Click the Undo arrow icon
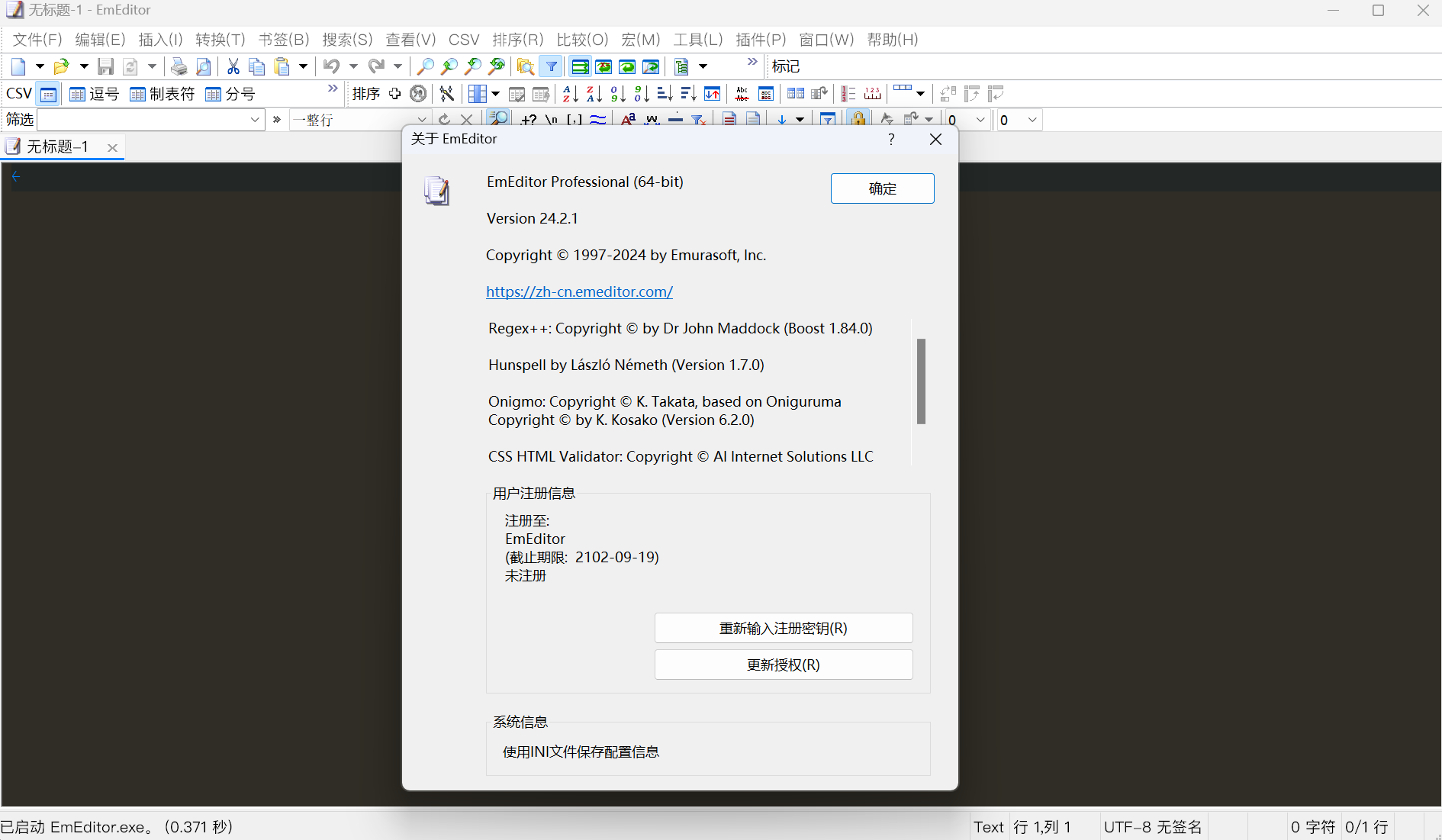The height and width of the screenshot is (840, 1442). (331, 67)
